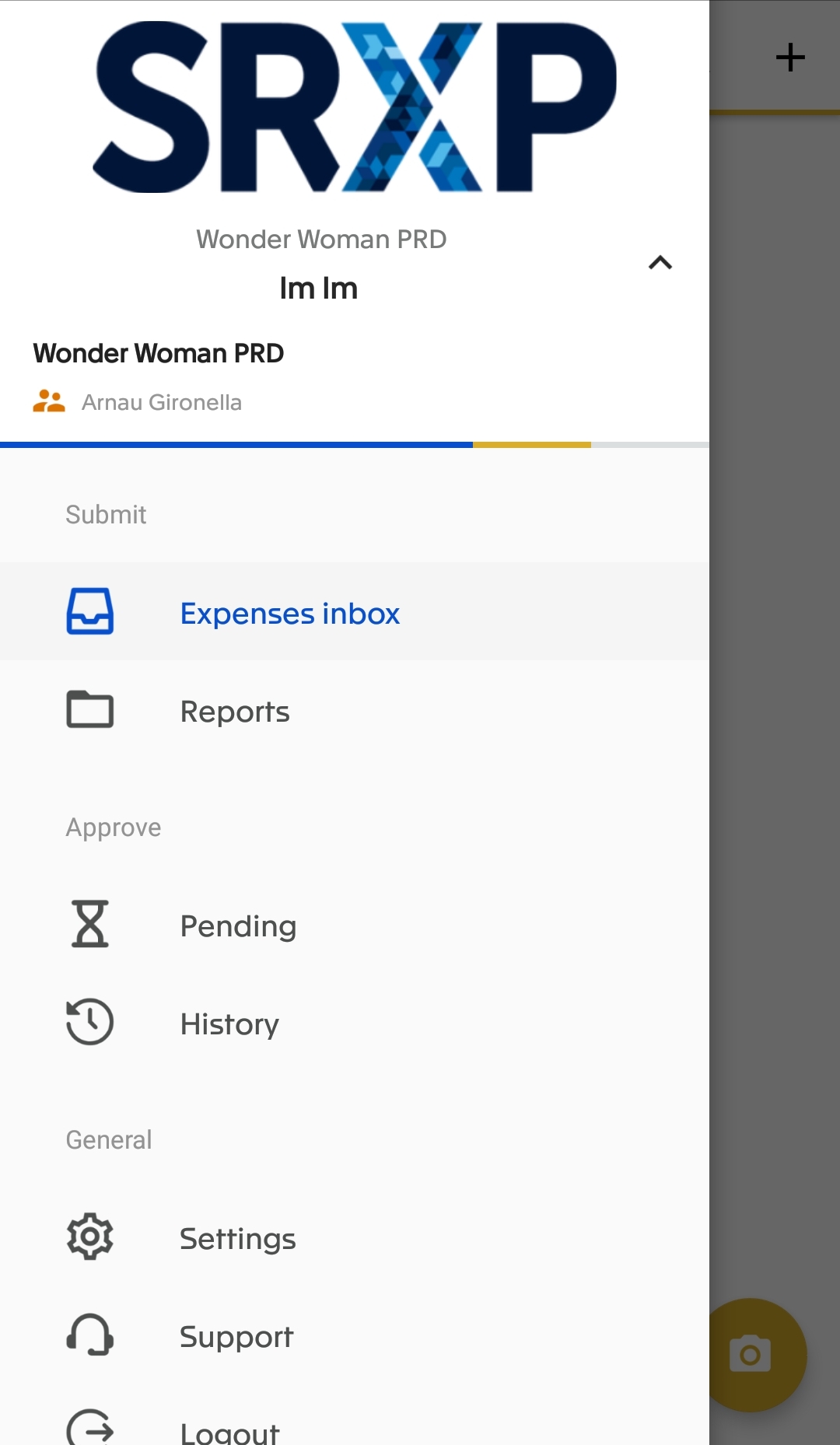Tap the SRXP logo

point(355,107)
